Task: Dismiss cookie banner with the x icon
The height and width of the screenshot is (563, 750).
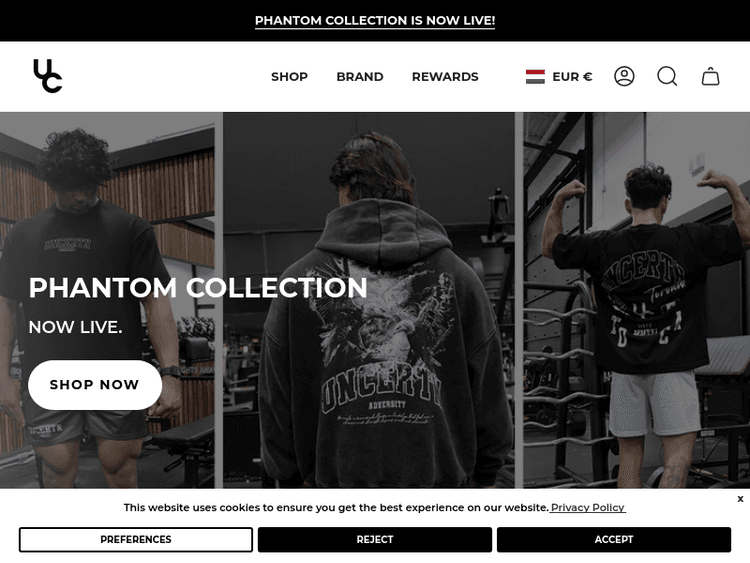Action: (x=740, y=499)
